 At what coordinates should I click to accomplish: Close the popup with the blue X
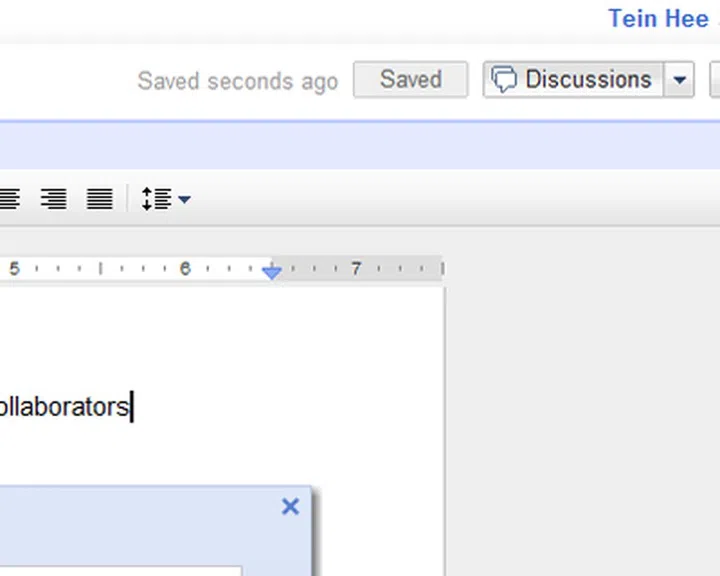290,507
